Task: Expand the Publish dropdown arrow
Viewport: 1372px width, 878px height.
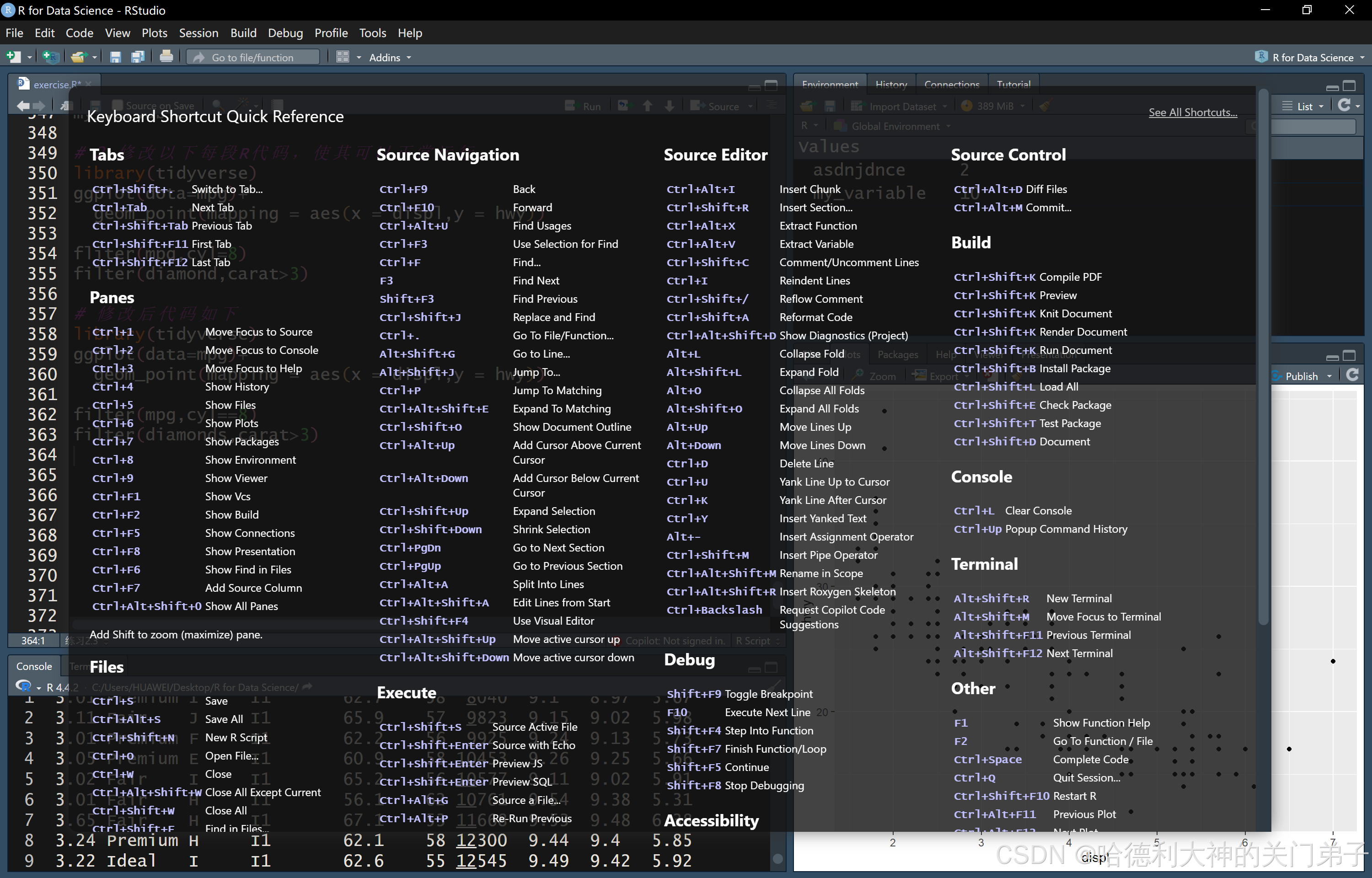Action: click(1329, 376)
